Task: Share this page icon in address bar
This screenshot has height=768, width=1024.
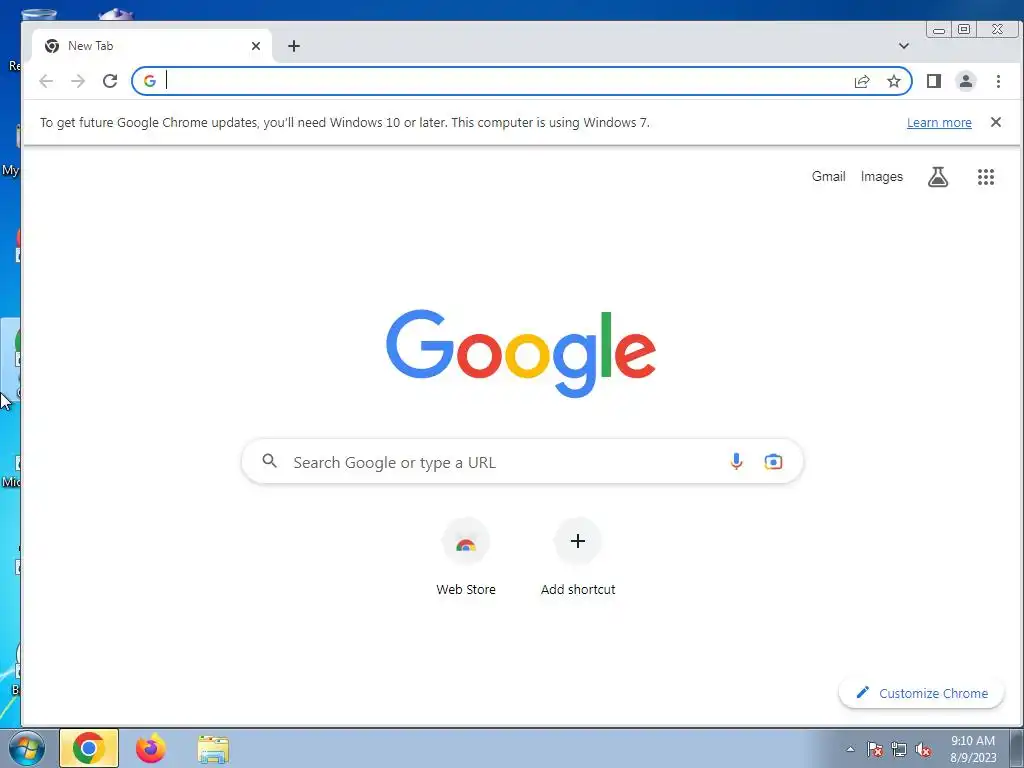Action: coord(862,81)
